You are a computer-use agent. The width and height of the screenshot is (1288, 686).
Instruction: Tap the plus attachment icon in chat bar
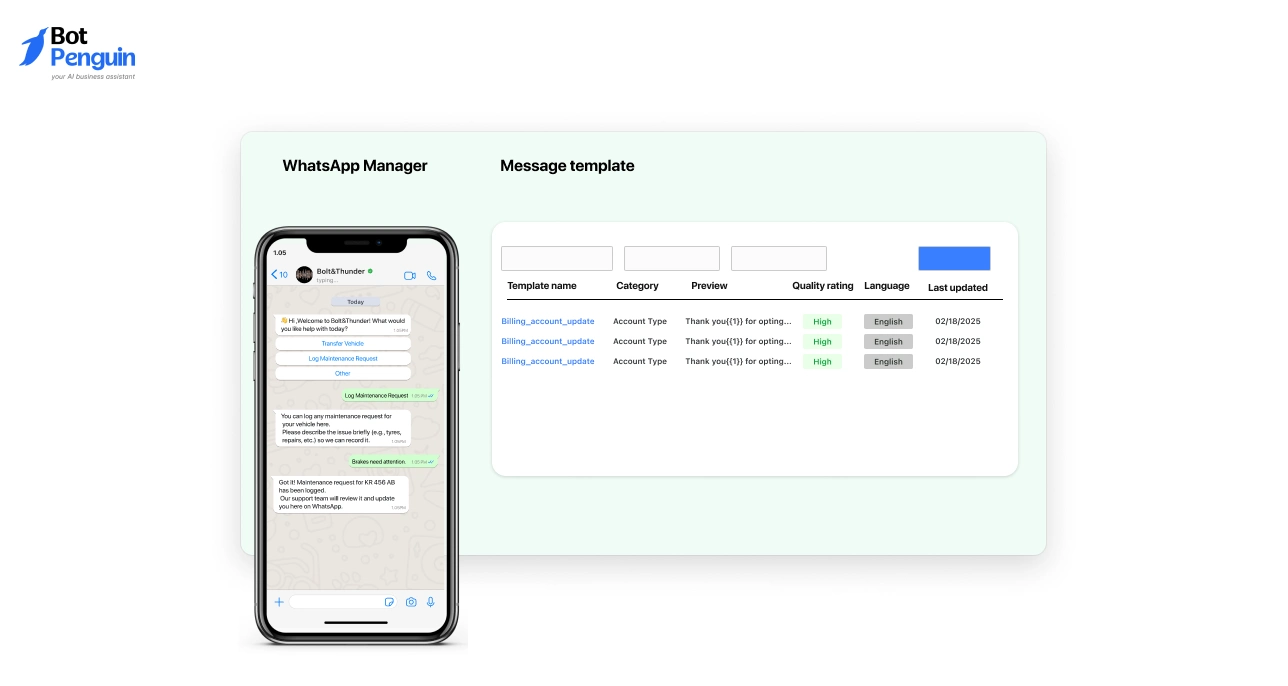tap(279, 602)
